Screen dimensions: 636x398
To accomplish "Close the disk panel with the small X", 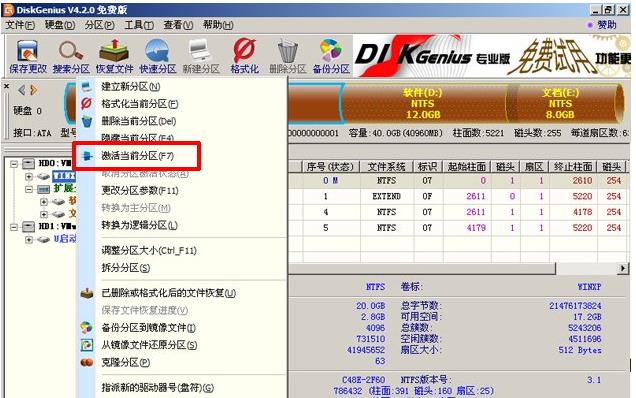I will [6, 86].
